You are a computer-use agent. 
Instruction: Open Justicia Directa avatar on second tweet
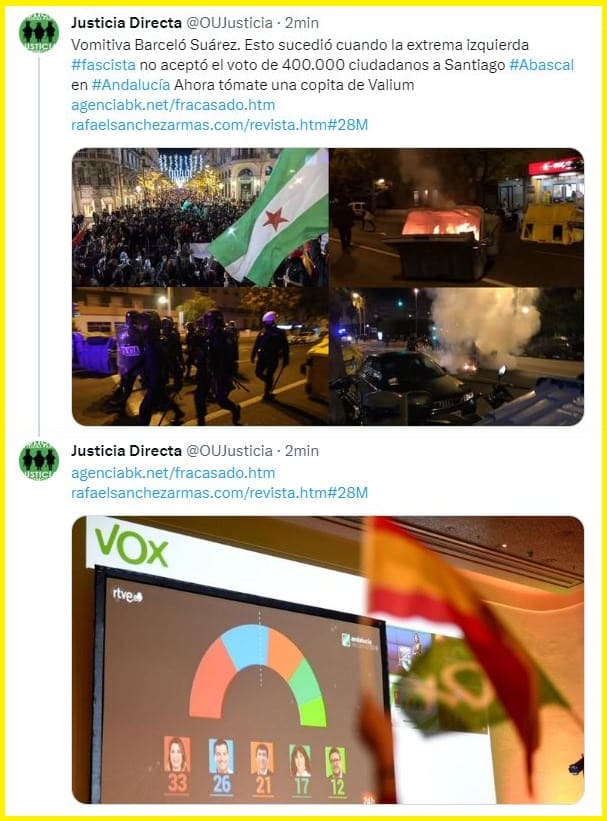pos(39,461)
